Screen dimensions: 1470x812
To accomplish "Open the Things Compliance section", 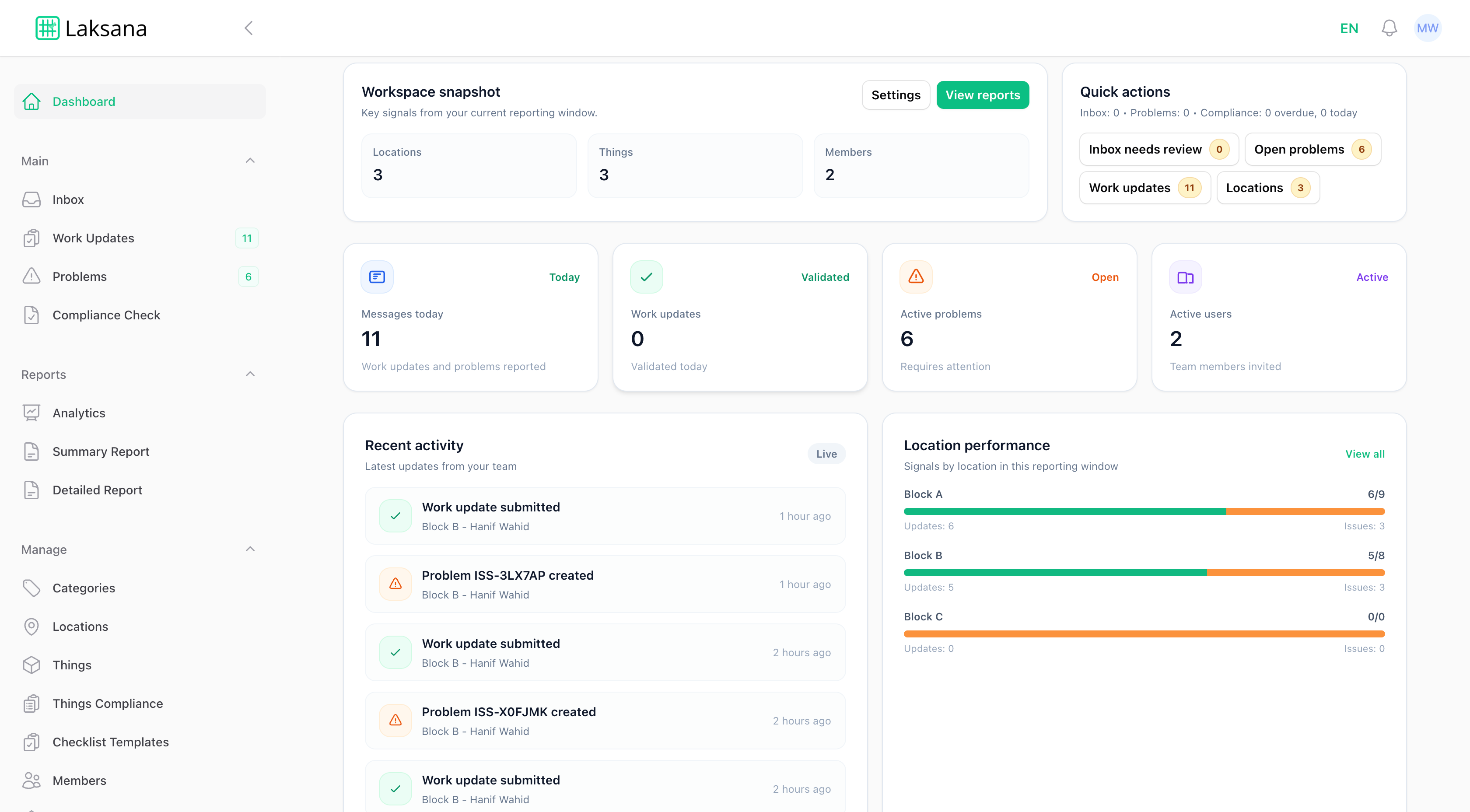I will point(107,703).
